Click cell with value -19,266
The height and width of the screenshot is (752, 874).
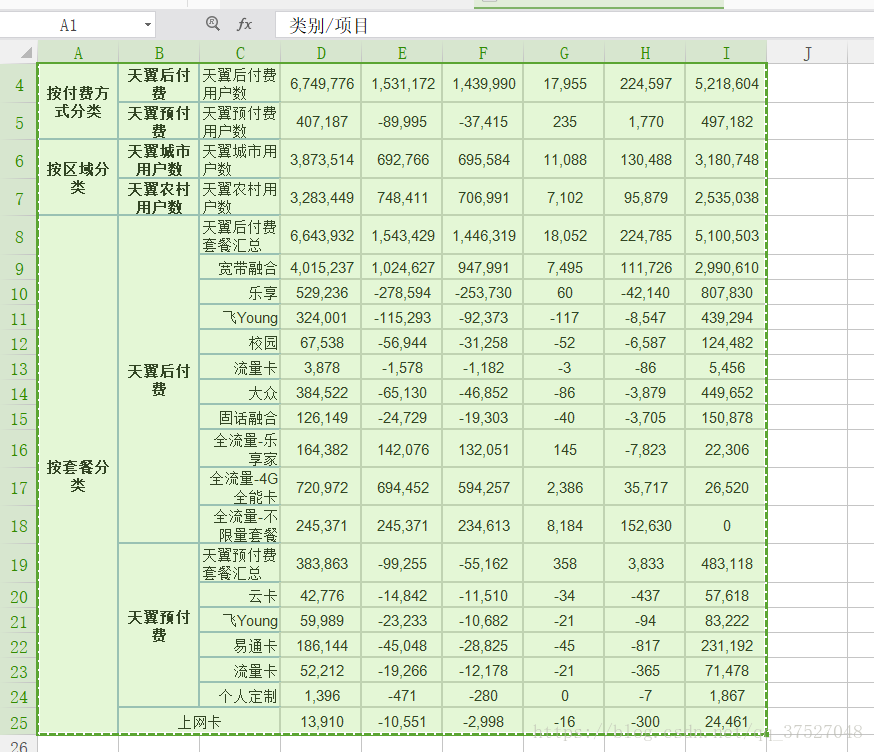[x=402, y=671]
